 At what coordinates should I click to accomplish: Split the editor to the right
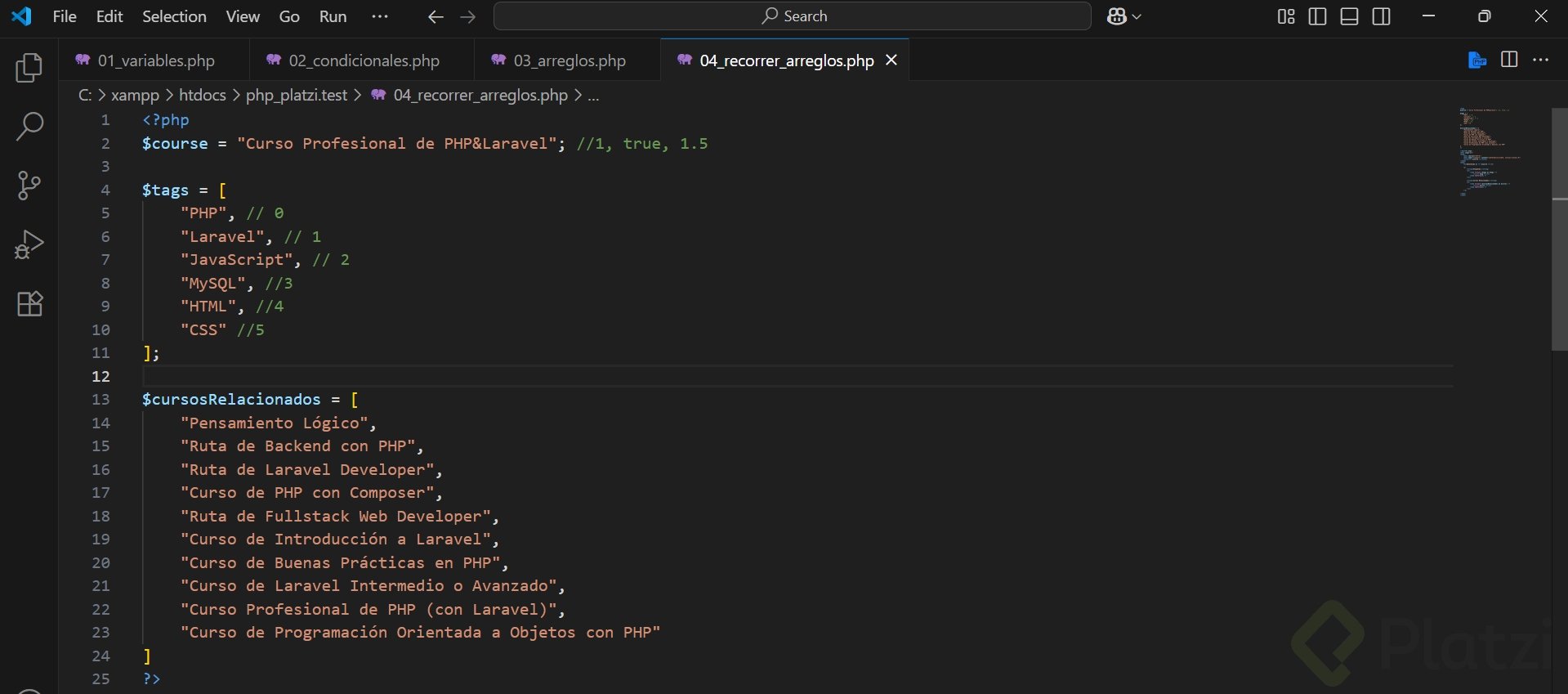click(1509, 60)
